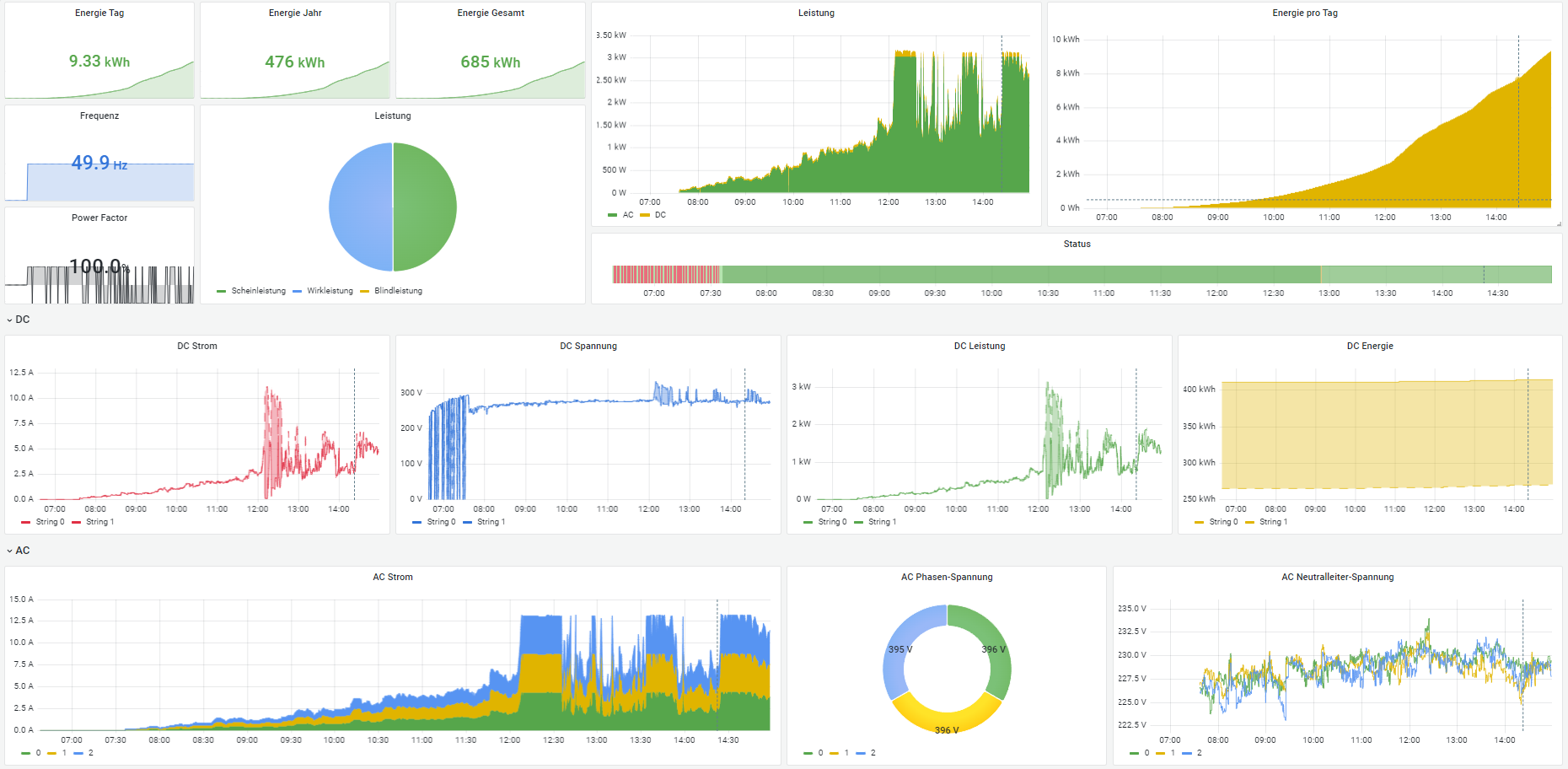Image resolution: width=1568 pixels, height=769 pixels.
Task: Open color picker for Blindleistung legend swatch
Action: pos(365,291)
